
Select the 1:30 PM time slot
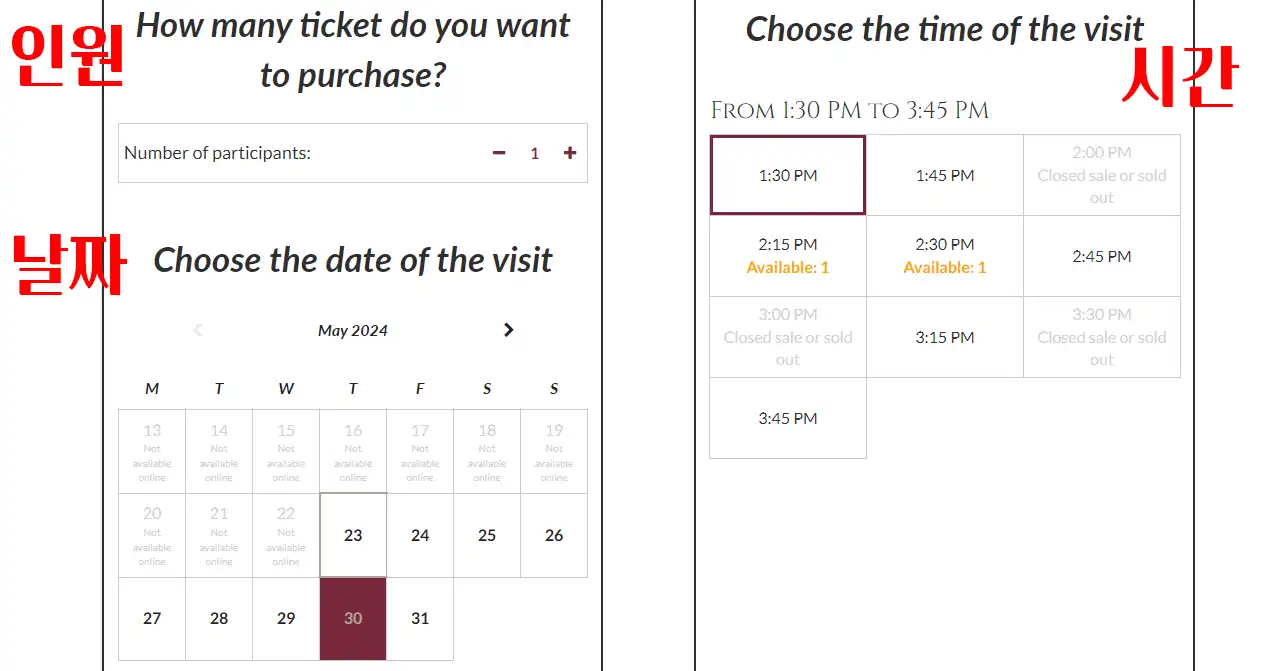(788, 175)
